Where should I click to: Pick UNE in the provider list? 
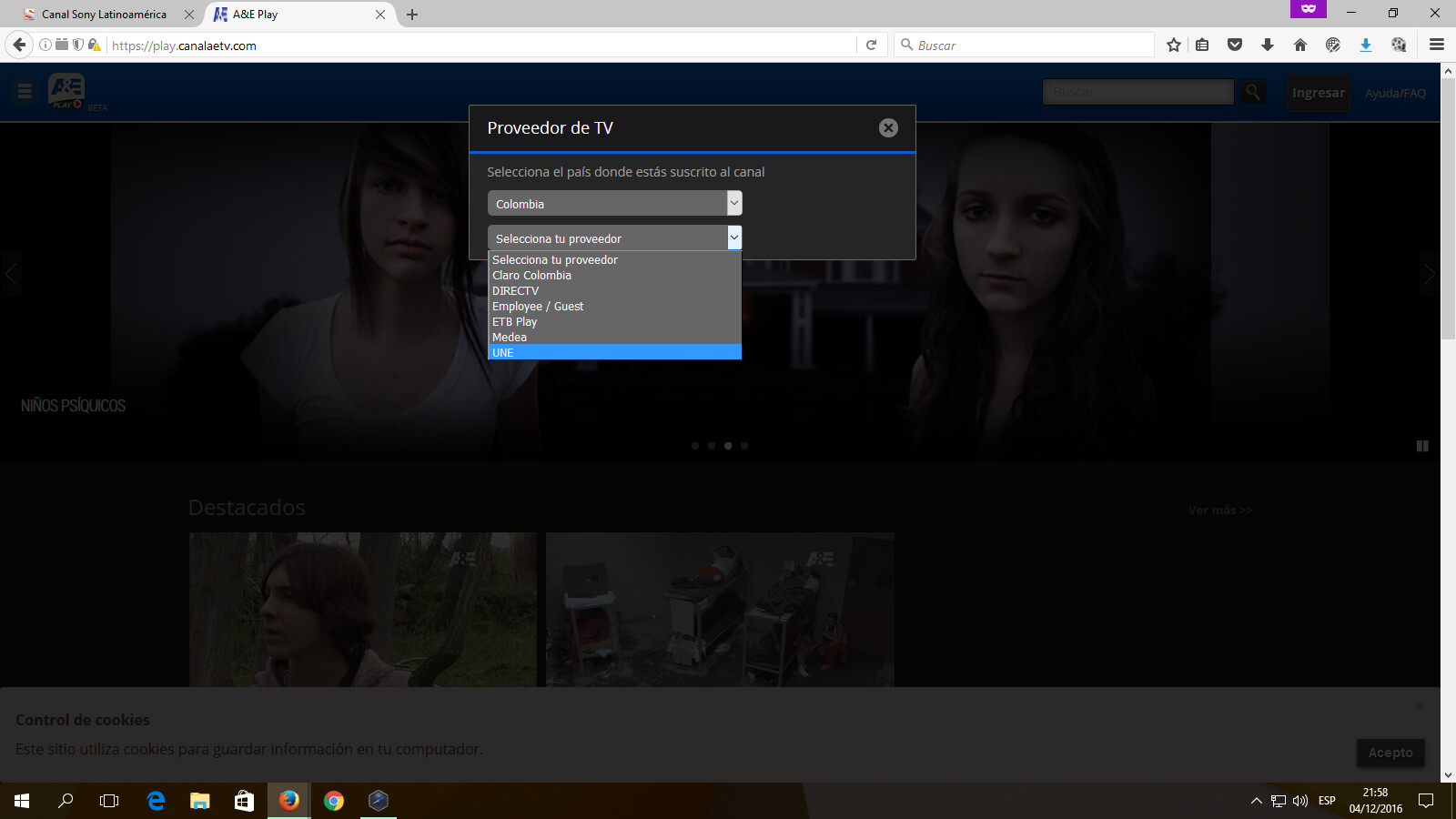(x=615, y=352)
